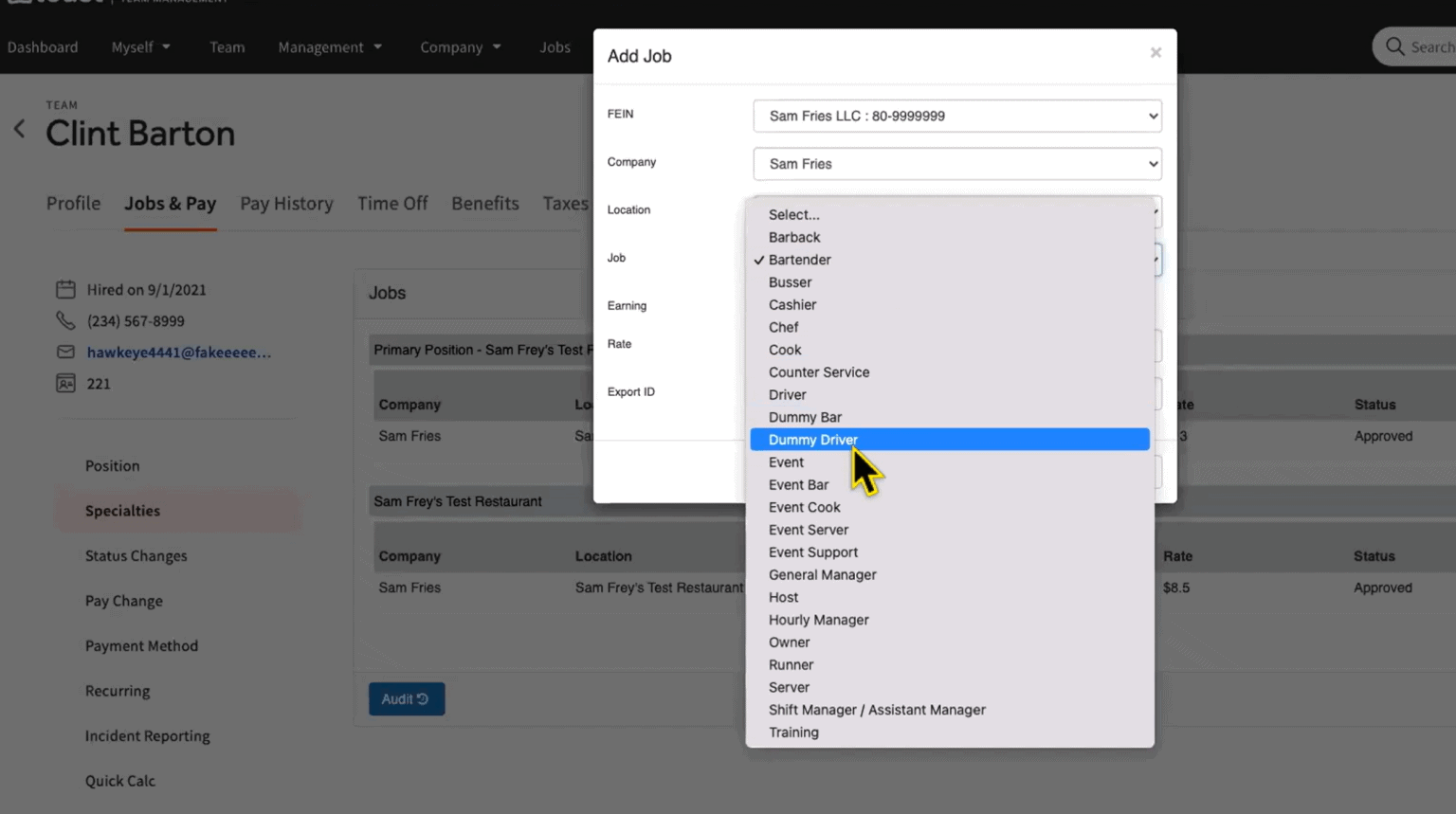Switch to the Pay History tab

point(286,204)
